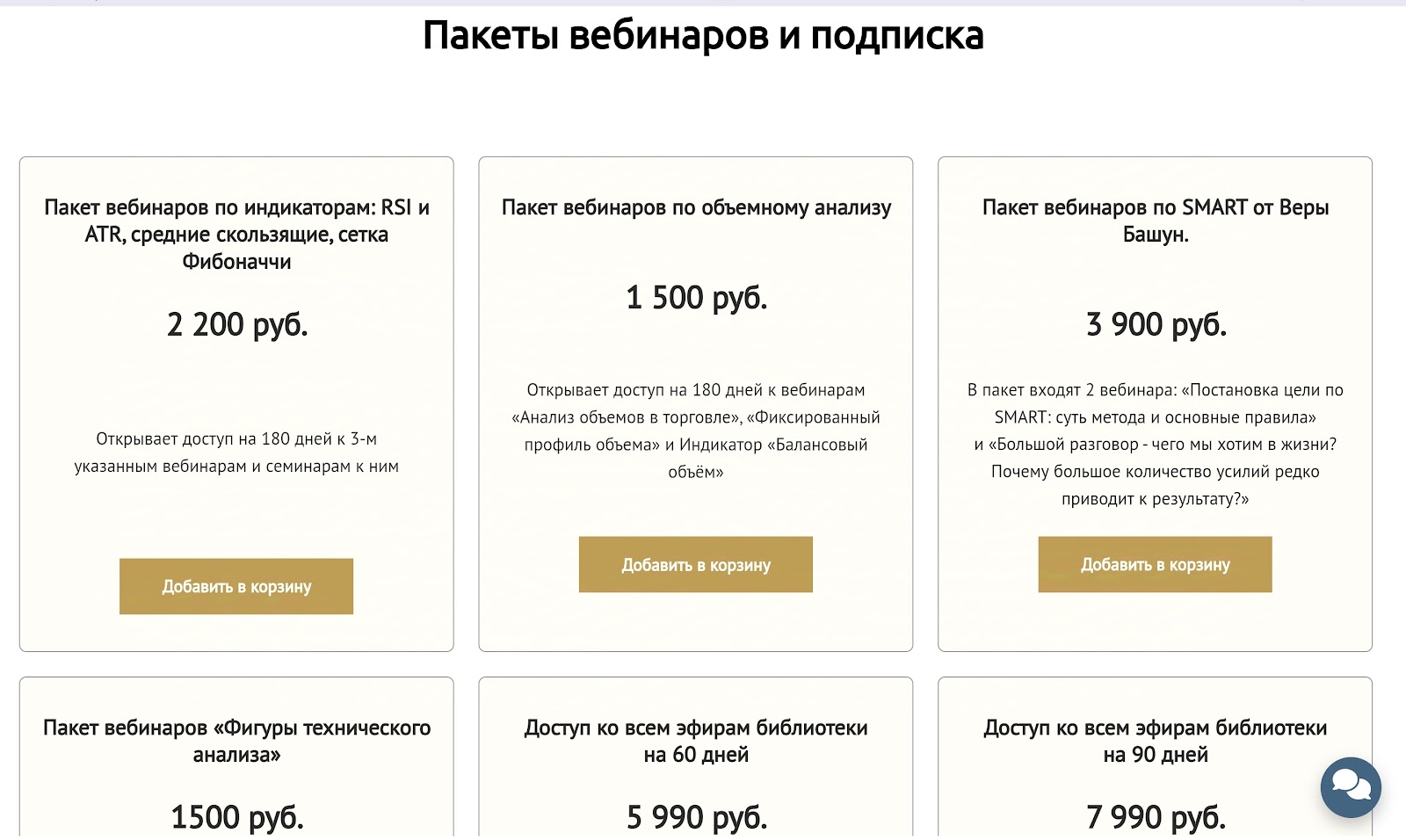Click the 1500 руб. technical analysis figures price
The height and width of the screenshot is (840, 1406).
[237, 817]
